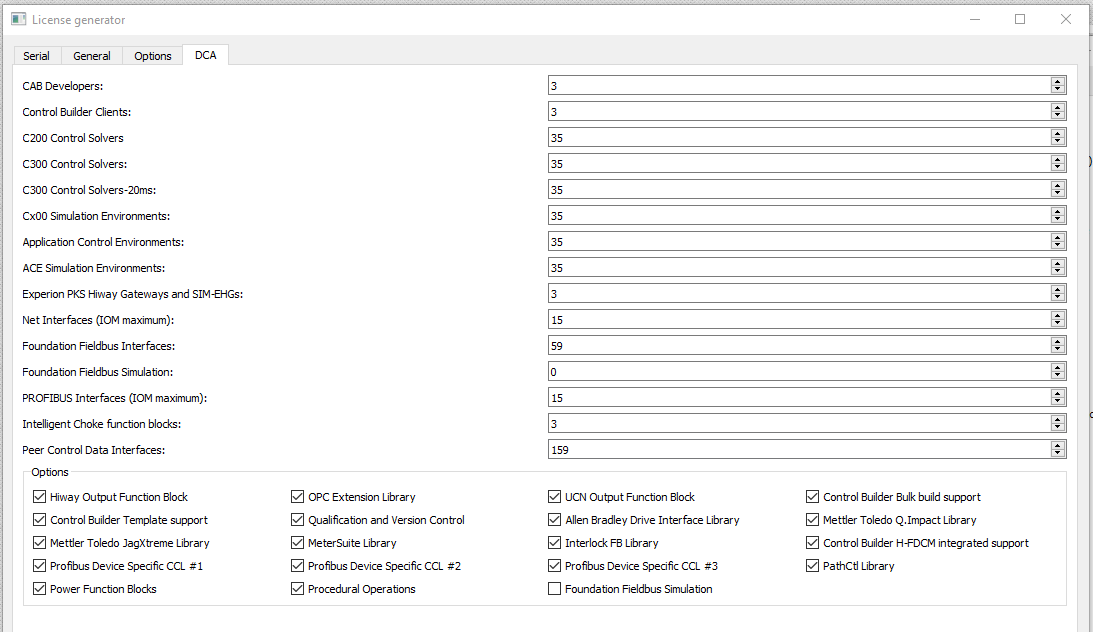Increase CAB Developers with the spinner arrows
Image resolution: width=1093 pixels, height=632 pixels.
point(1057,82)
